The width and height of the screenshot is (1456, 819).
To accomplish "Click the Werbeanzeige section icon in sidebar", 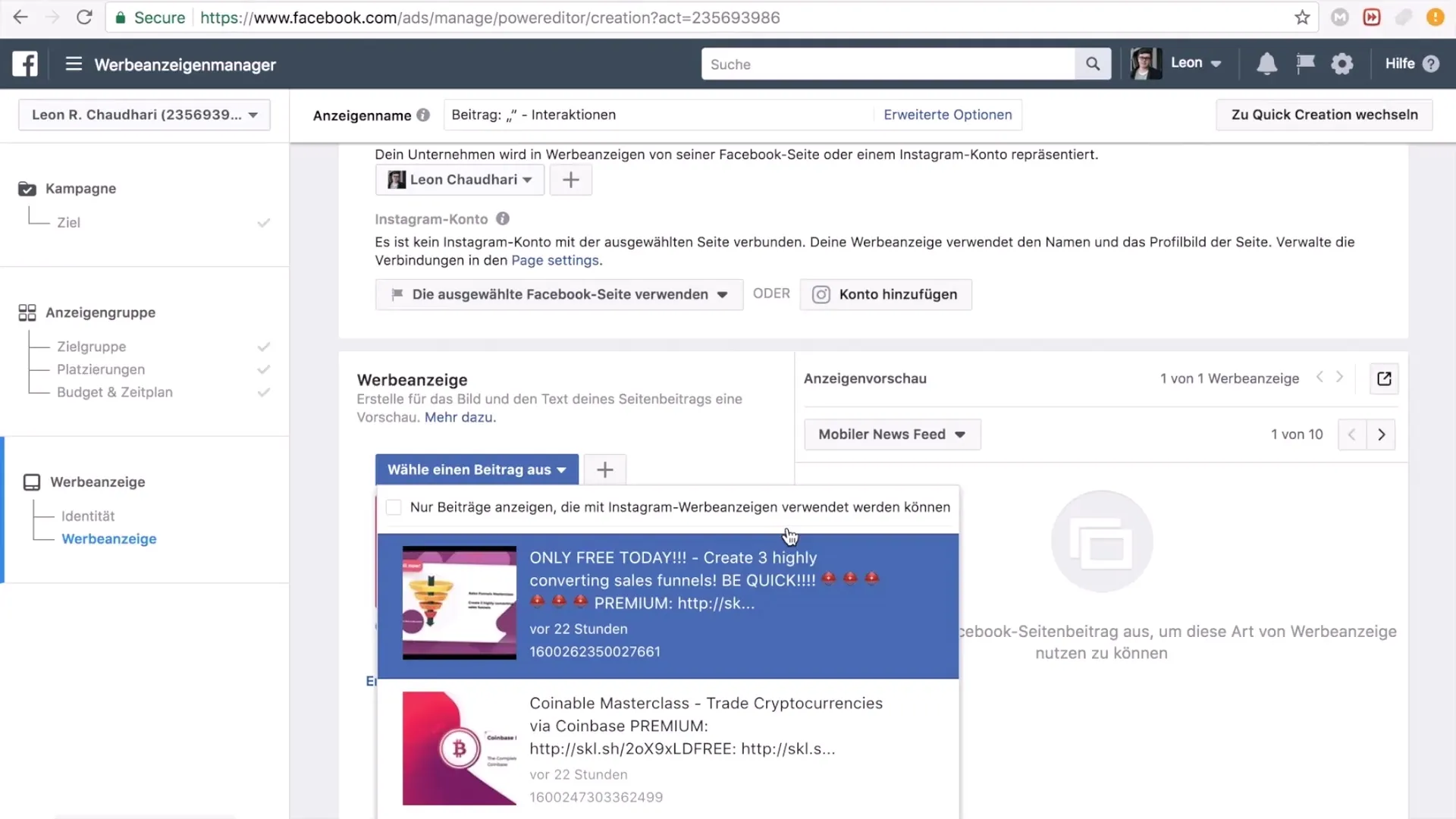I will point(32,482).
